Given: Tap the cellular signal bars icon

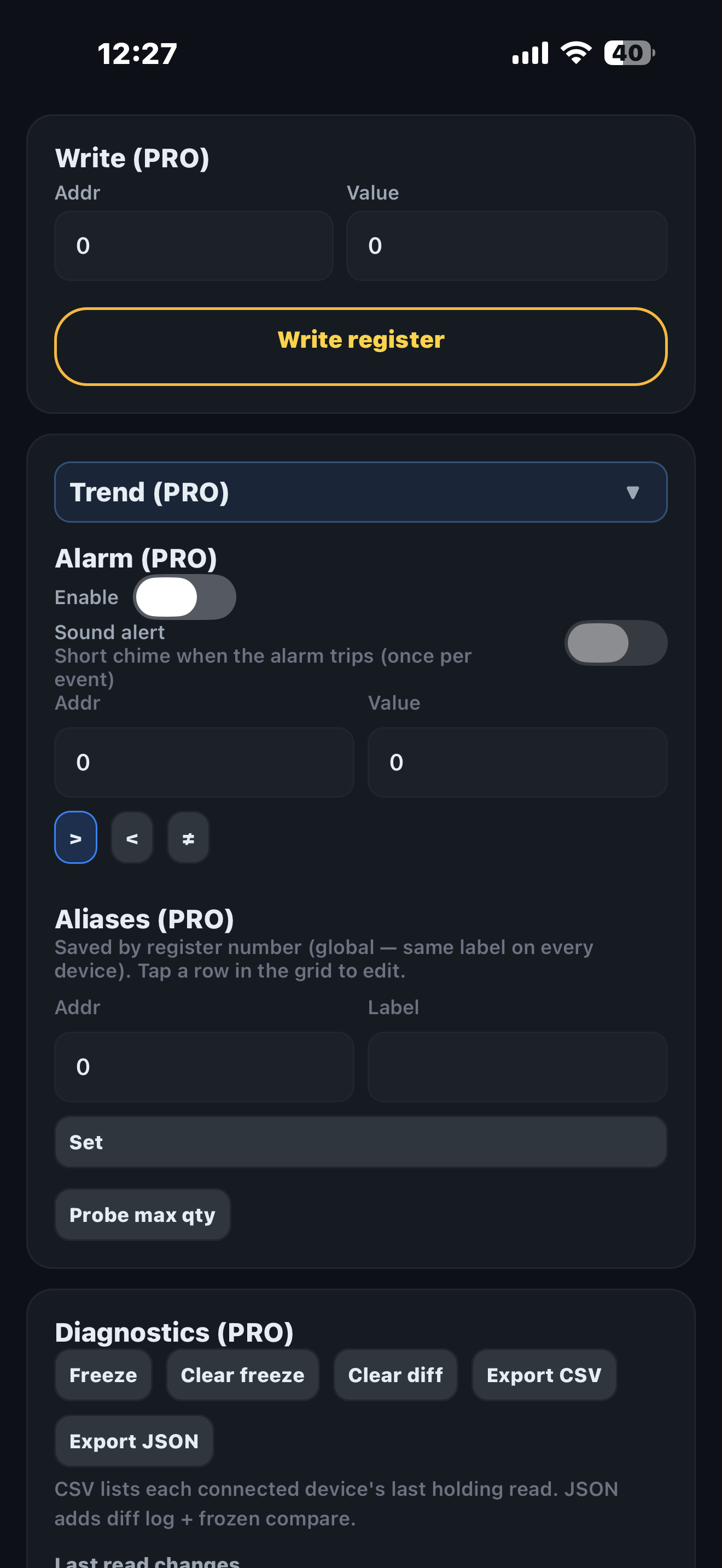Looking at the screenshot, I should 530,53.
